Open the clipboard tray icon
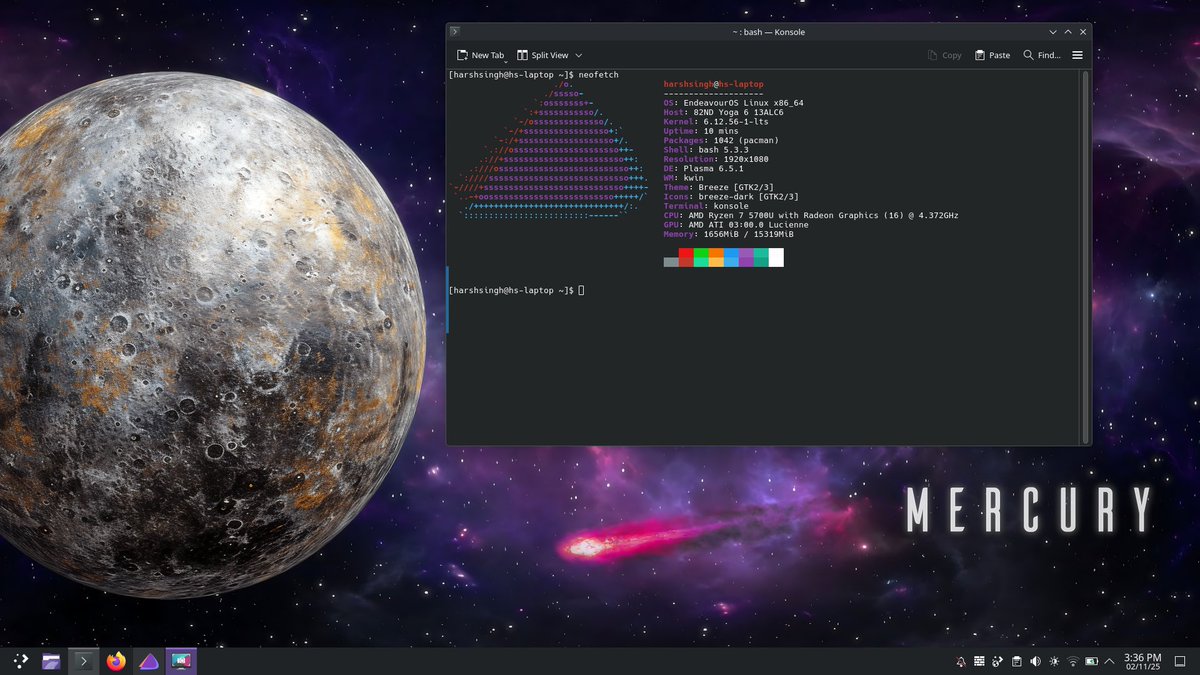 click(x=1016, y=662)
